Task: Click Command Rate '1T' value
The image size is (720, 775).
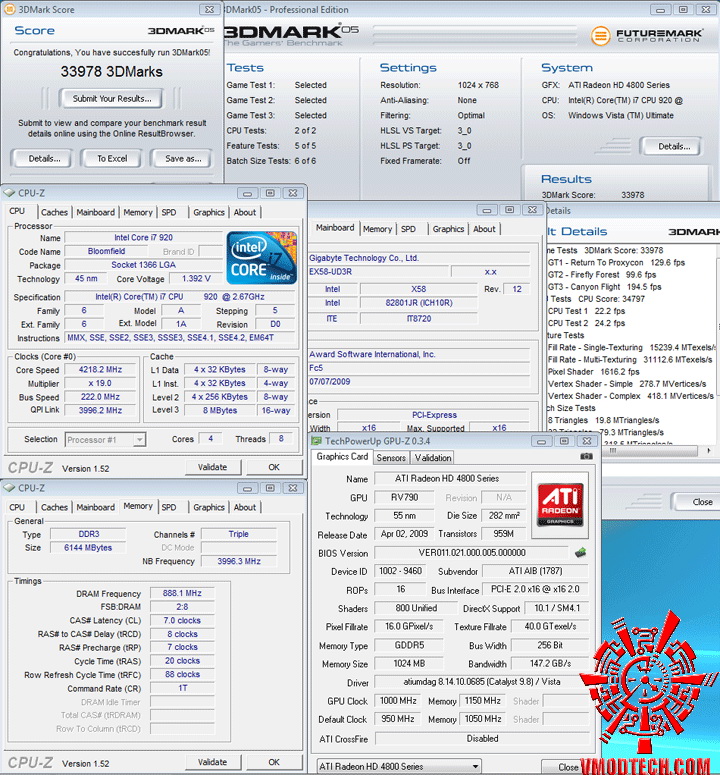Action: pos(182,688)
